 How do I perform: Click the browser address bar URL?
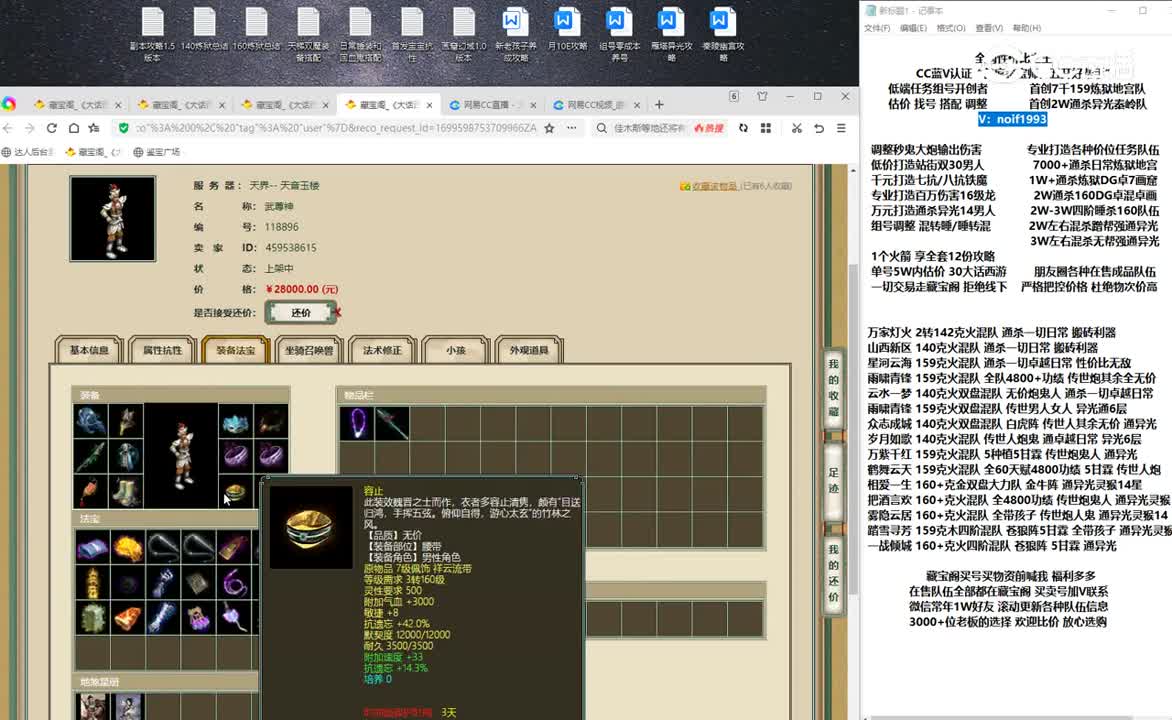[x=335, y=128]
